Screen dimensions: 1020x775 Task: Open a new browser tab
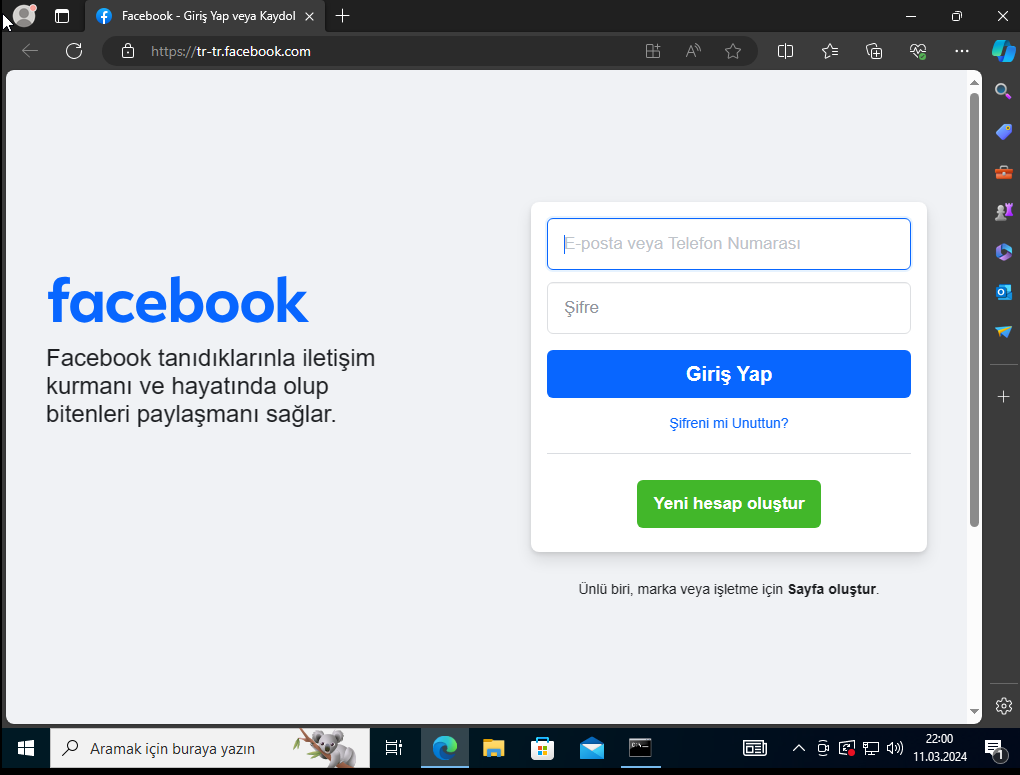coord(343,16)
